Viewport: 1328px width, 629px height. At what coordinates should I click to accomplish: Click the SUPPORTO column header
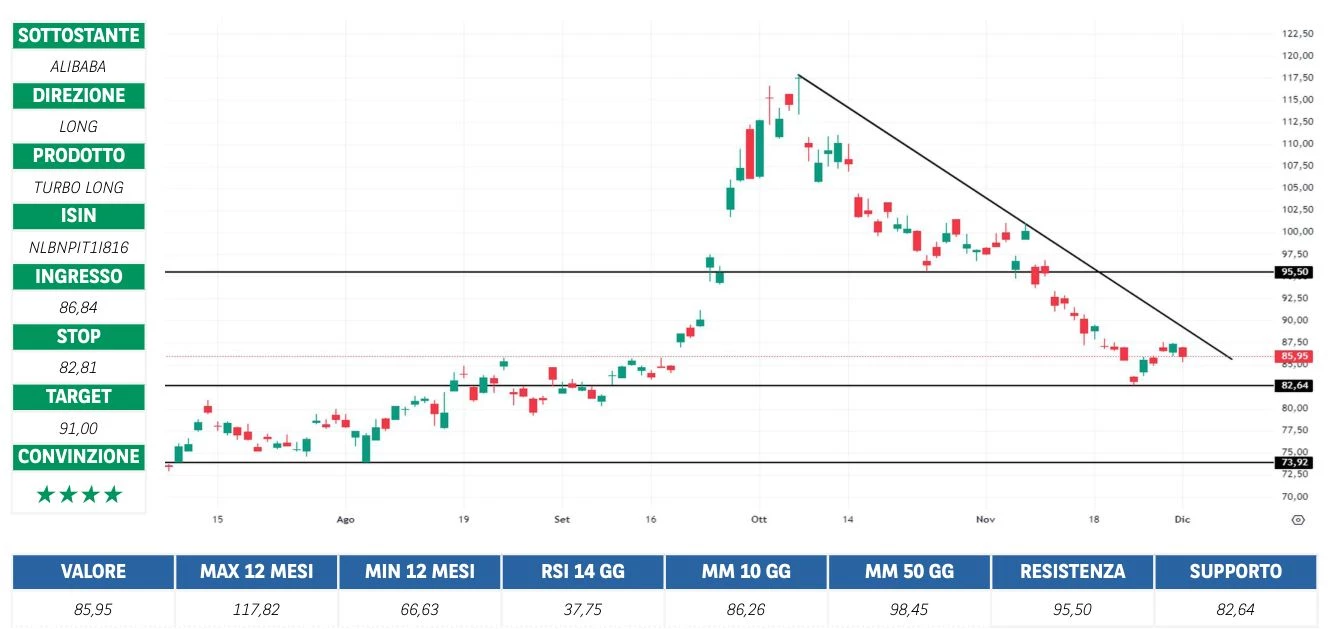[x=1235, y=572]
